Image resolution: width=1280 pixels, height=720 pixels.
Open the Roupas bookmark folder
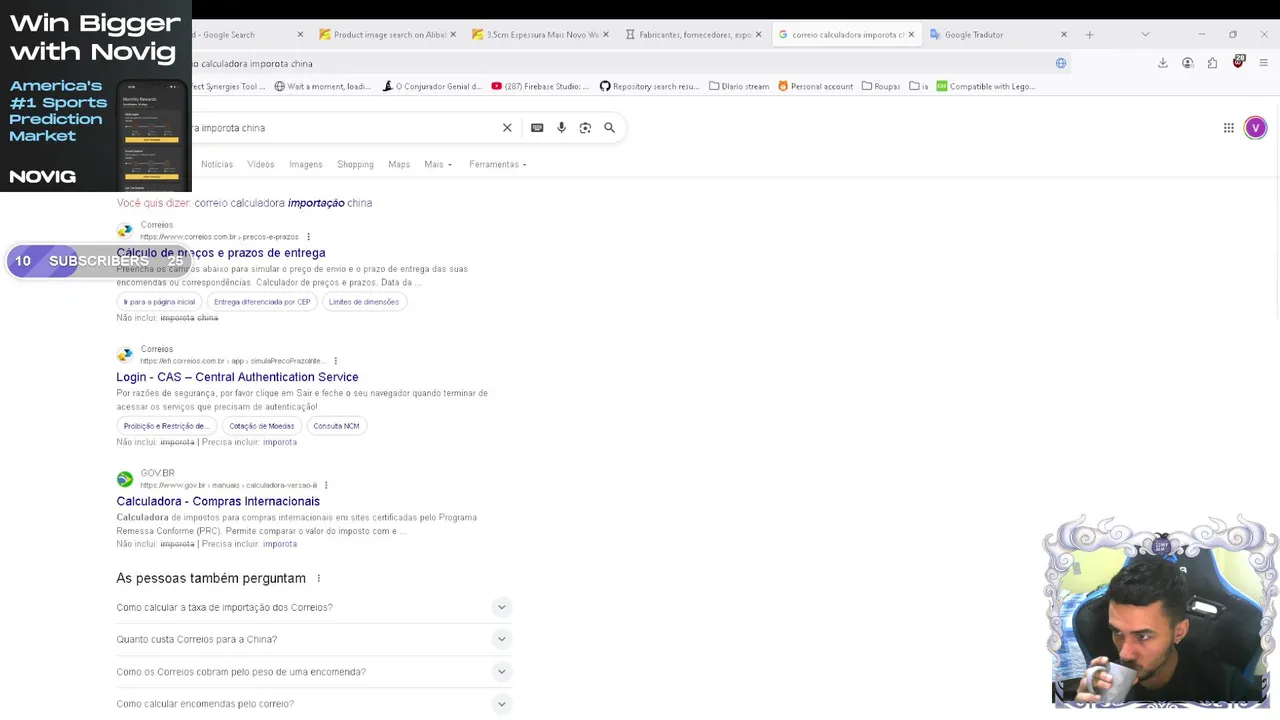pos(881,86)
